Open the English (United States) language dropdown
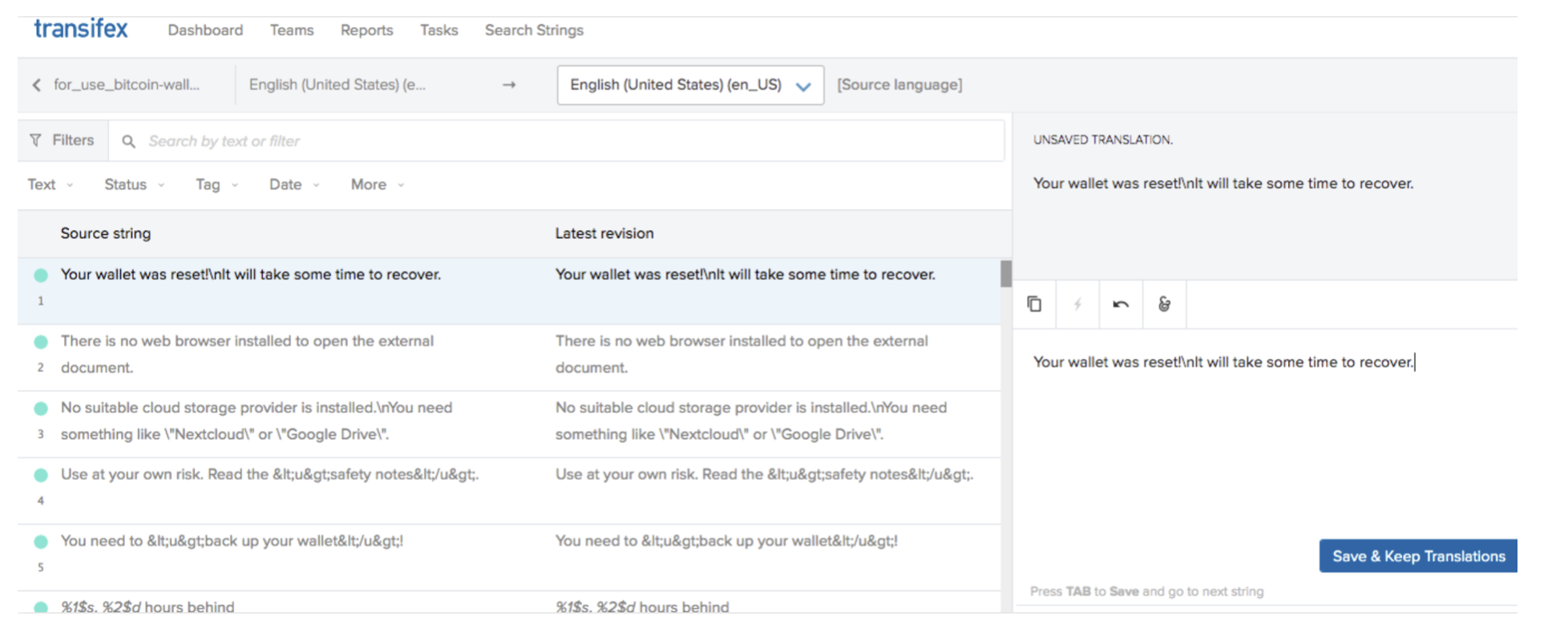The width and height of the screenshot is (1568, 628). pos(689,85)
